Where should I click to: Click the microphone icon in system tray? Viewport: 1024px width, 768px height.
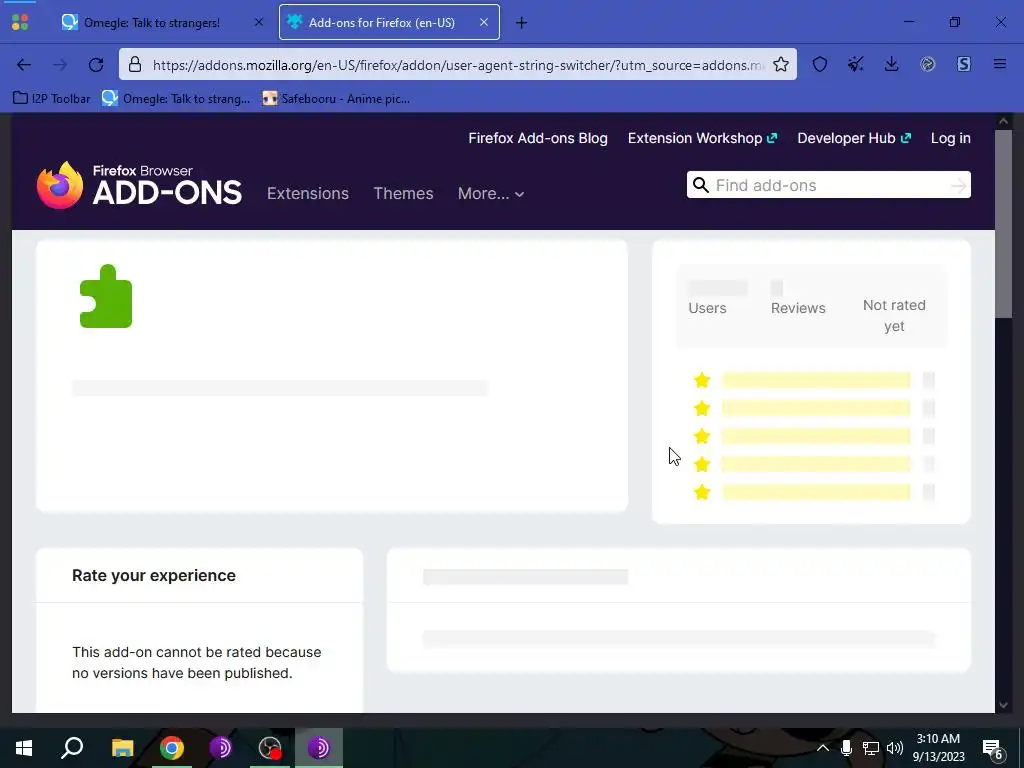[x=846, y=748]
